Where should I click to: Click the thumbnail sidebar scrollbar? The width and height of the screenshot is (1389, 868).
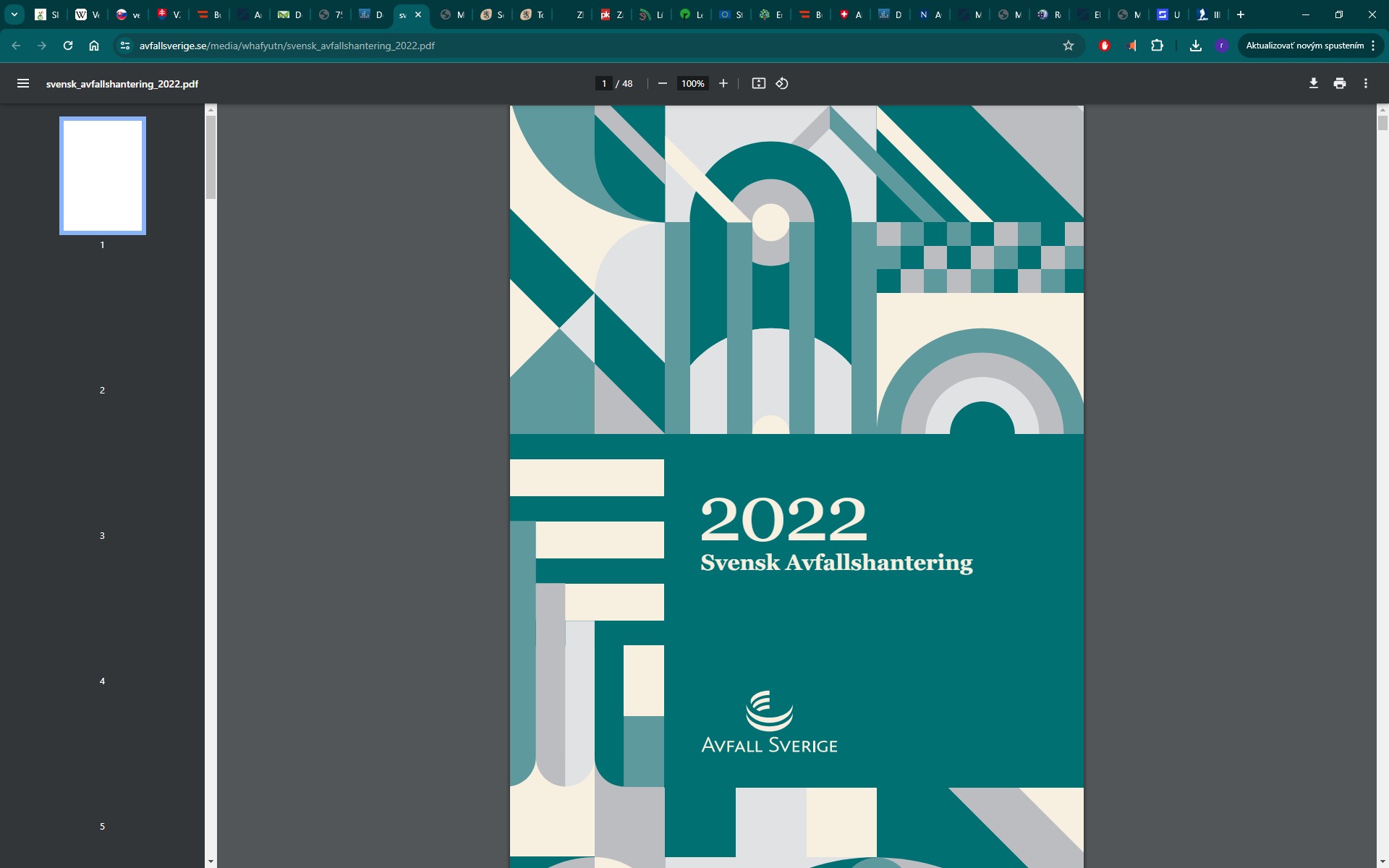pyautogui.click(x=211, y=157)
